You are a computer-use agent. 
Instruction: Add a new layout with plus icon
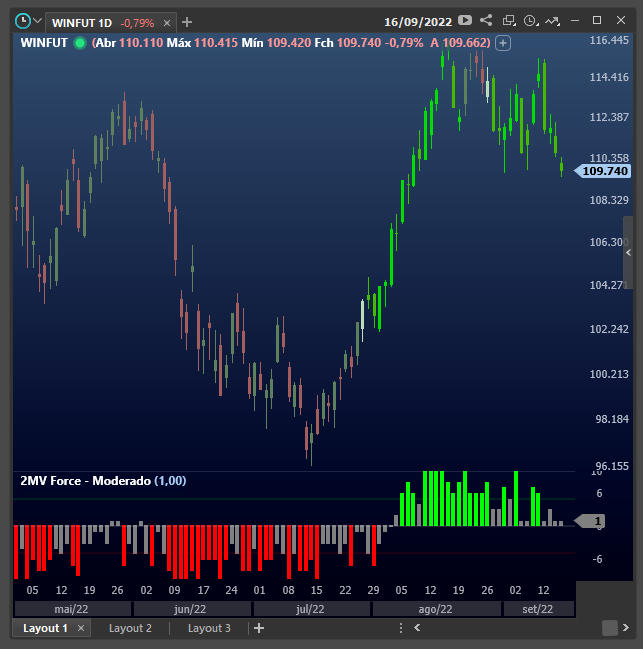(259, 628)
